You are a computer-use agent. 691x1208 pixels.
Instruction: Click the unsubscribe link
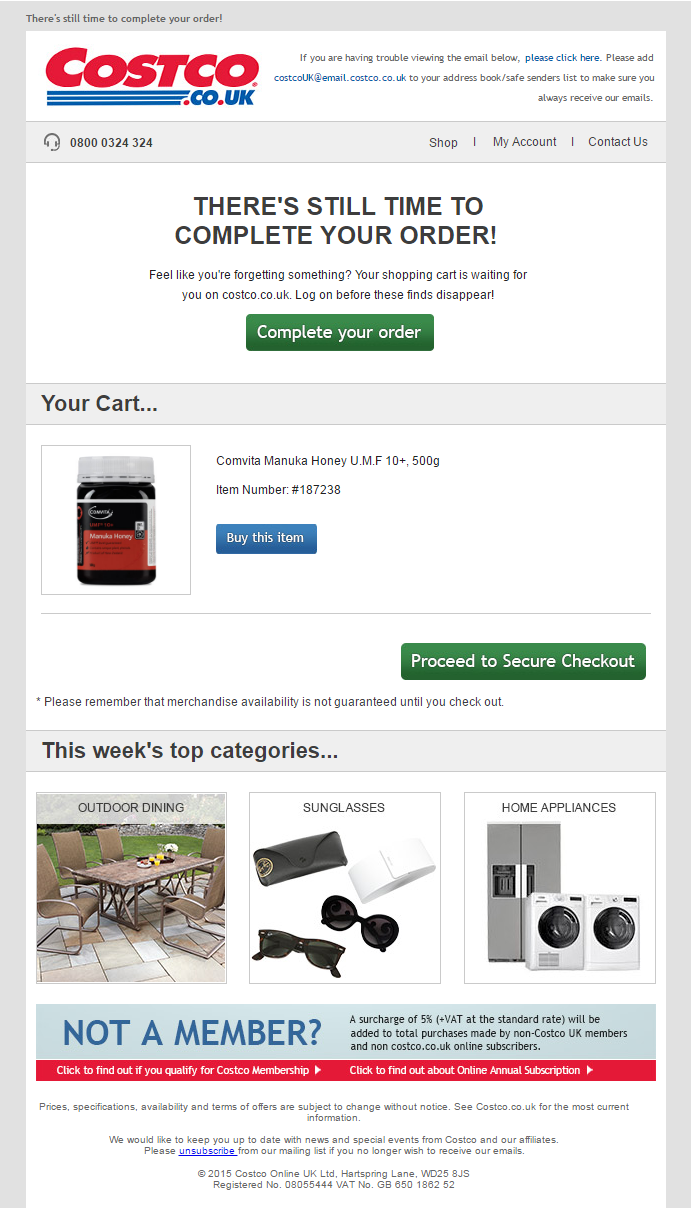pos(207,1151)
